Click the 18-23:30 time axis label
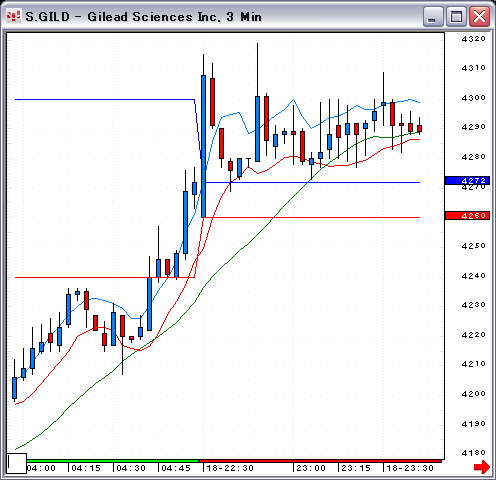Image resolution: width=496 pixels, height=480 pixels. 410,468
